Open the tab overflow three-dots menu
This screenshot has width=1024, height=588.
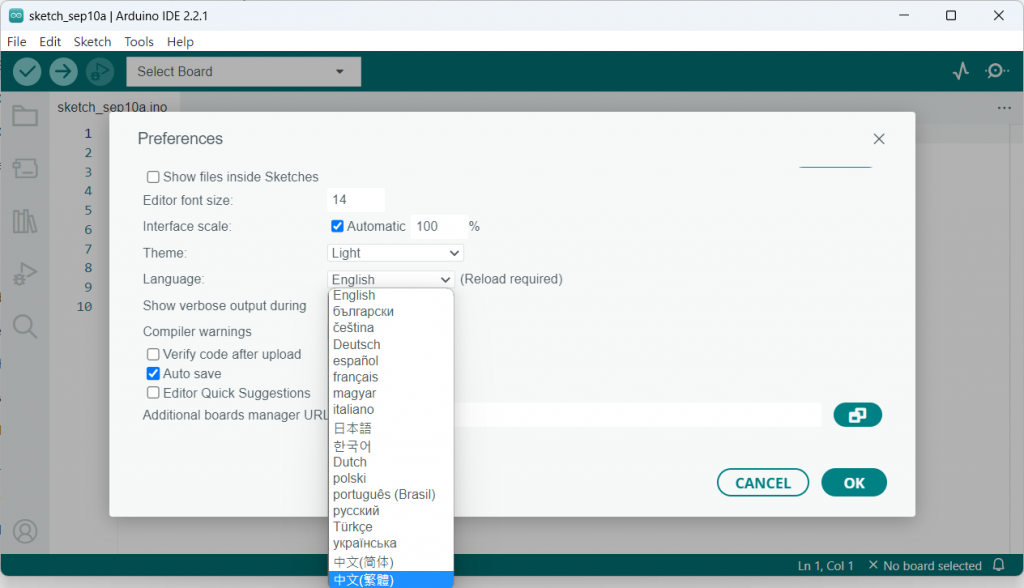[1004, 108]
